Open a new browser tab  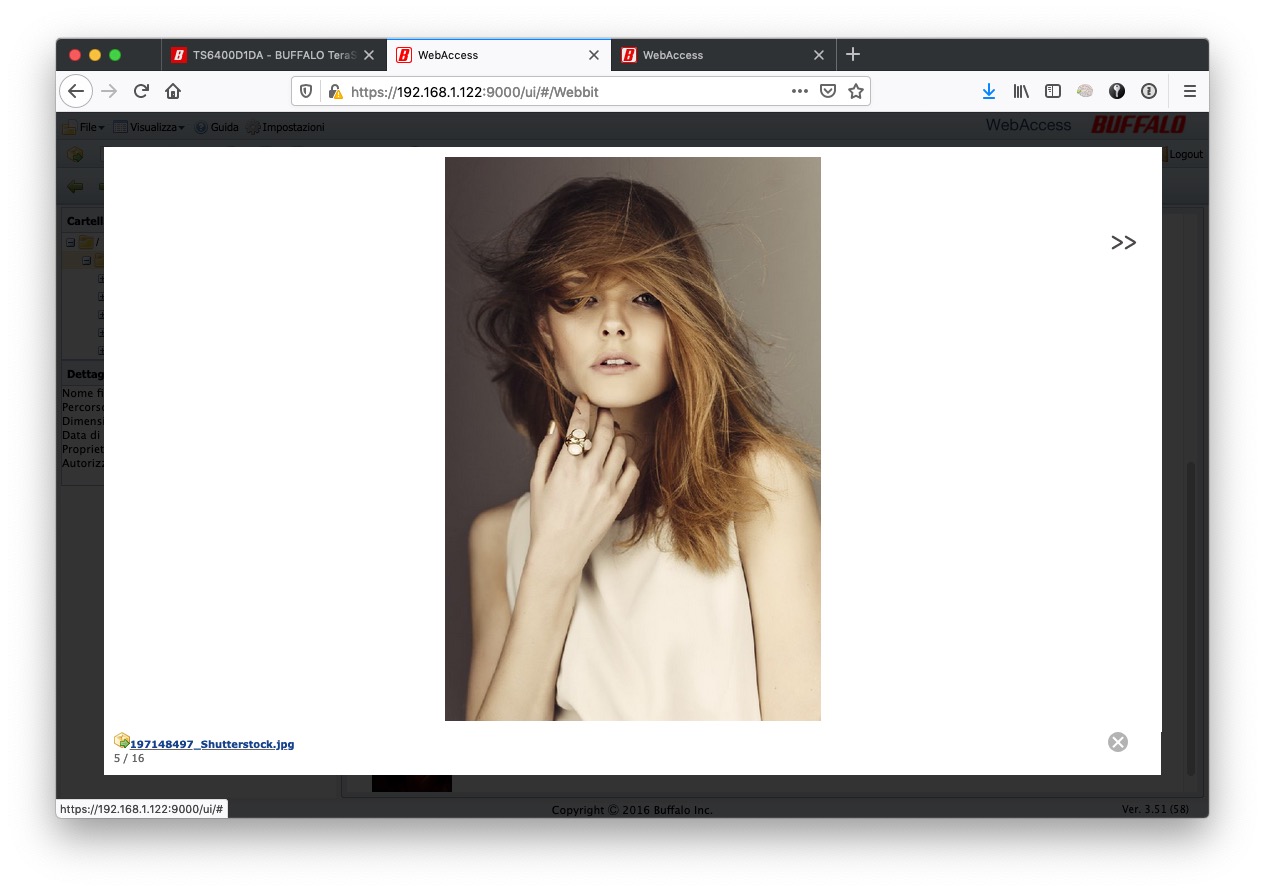pos(852,55)
